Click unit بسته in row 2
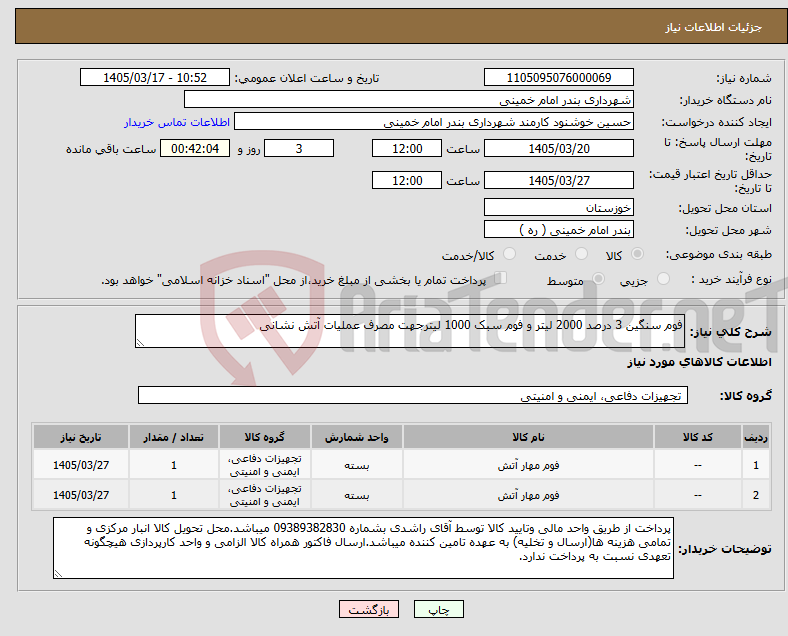788x636 pixels. 356,495
